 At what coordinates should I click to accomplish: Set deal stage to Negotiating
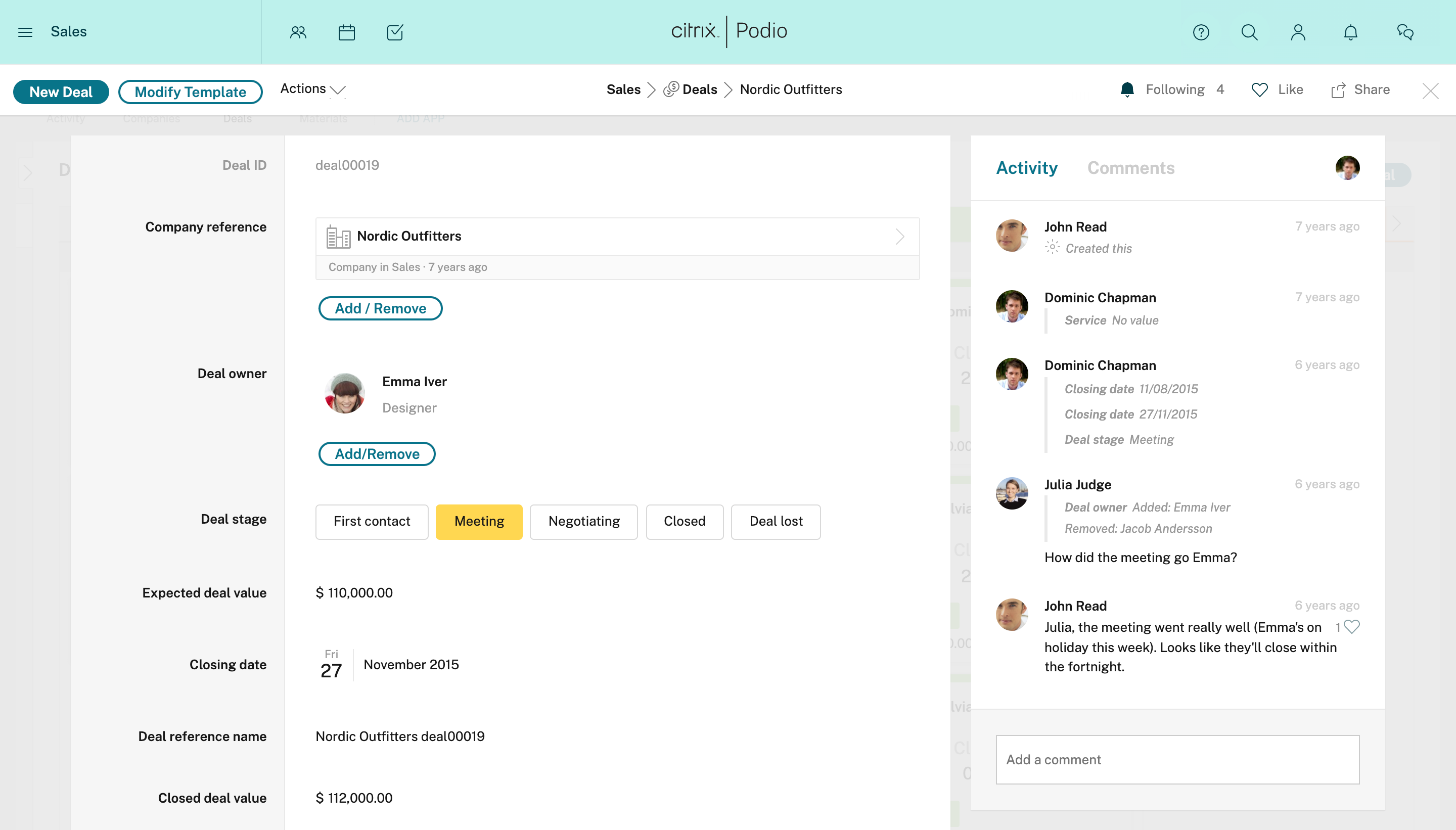pyautogui.click(x=583, y=521)
